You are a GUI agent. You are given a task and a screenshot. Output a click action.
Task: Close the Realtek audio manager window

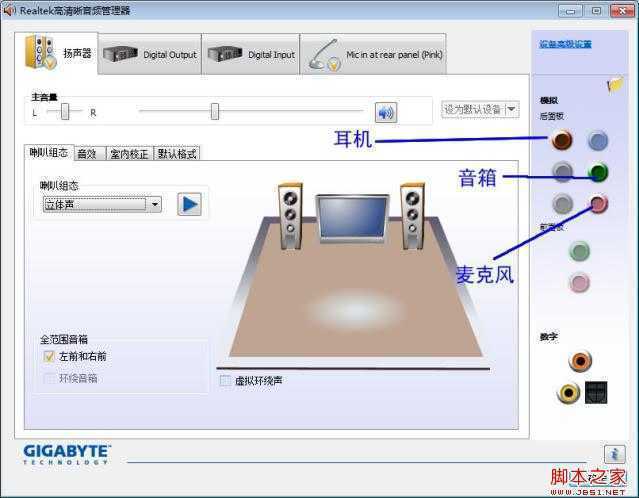click(622, 11)
